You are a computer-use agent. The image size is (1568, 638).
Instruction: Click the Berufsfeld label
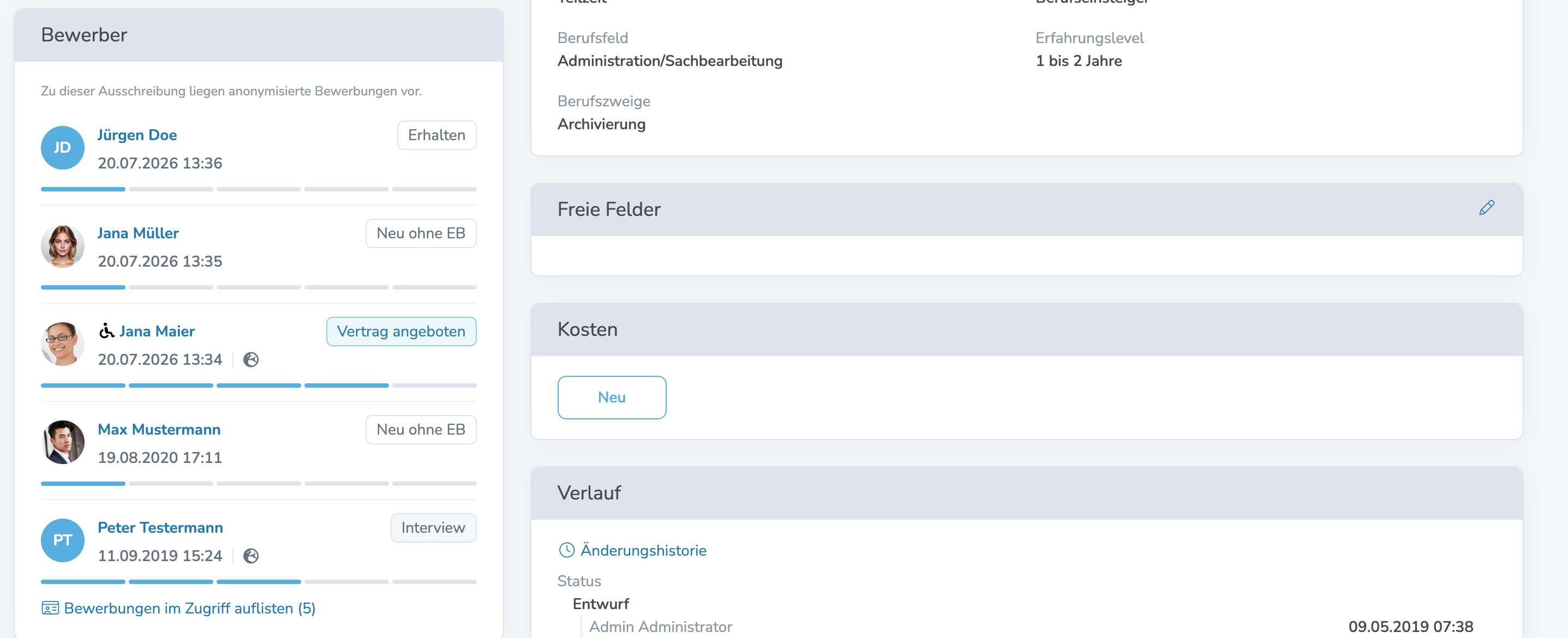[x=593, y=38]
